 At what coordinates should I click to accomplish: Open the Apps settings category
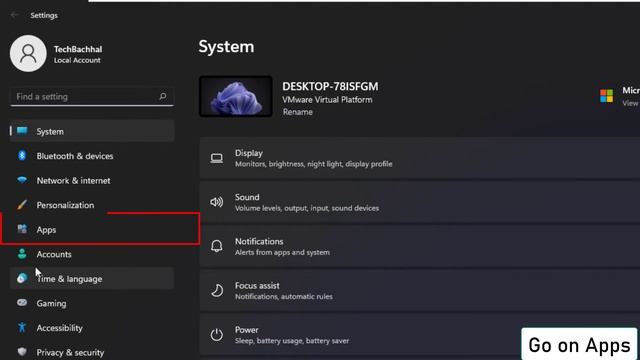tap(92, 229)
